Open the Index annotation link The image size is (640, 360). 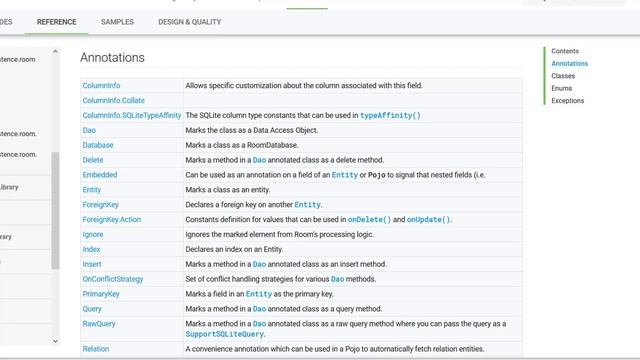tap(91, 249)
